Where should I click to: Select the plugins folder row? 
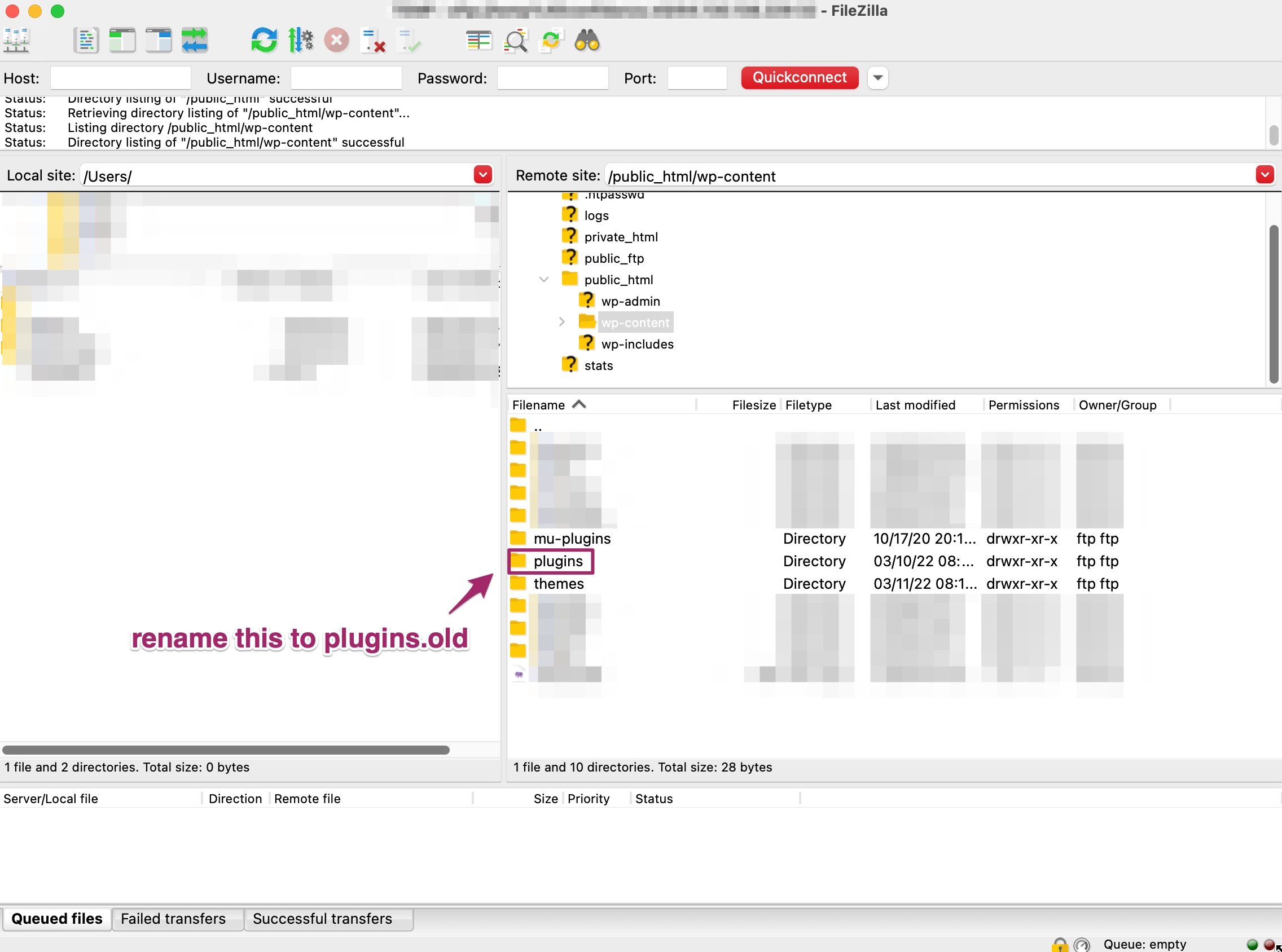pyautogui.click(x=557, y=561)
